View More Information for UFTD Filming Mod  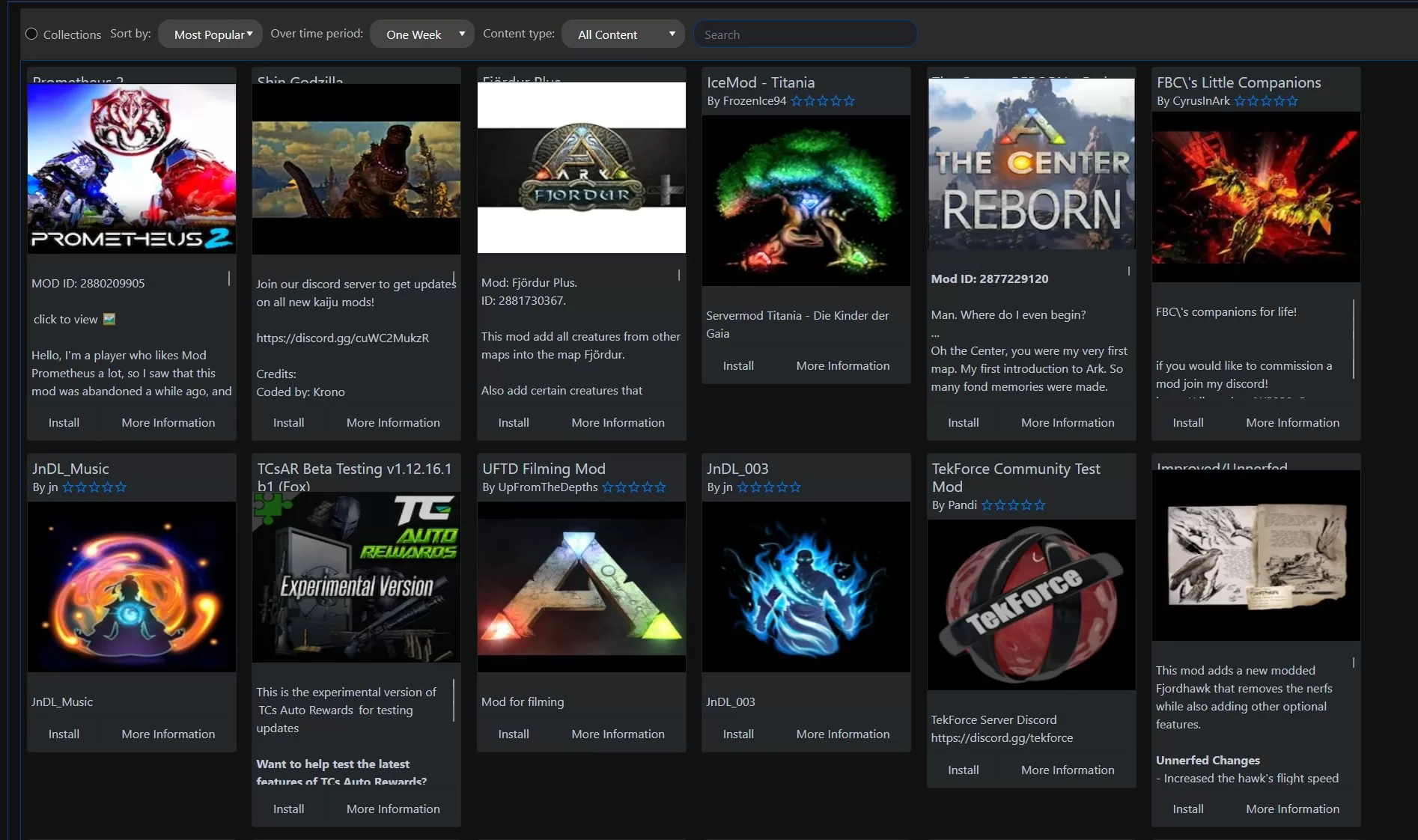[618, 734]
